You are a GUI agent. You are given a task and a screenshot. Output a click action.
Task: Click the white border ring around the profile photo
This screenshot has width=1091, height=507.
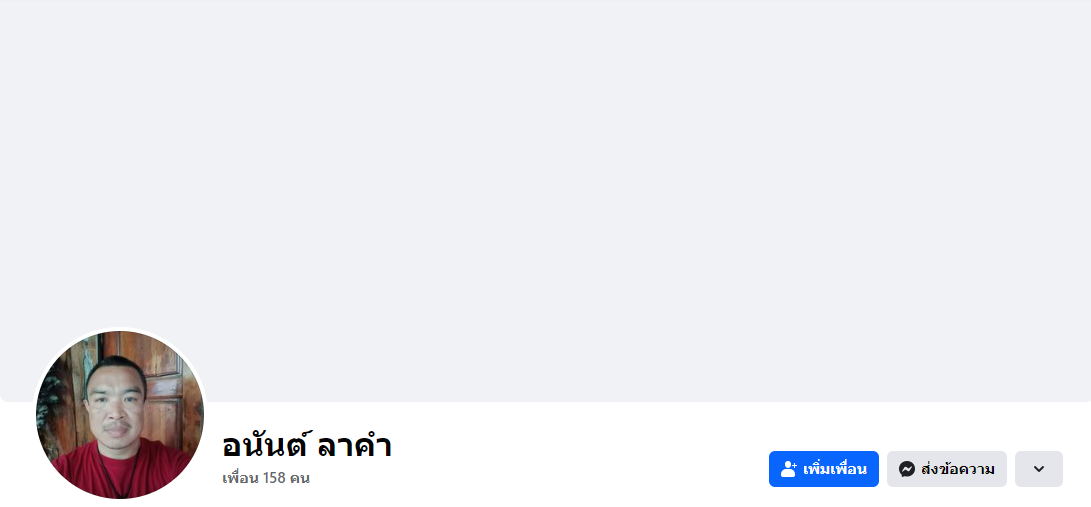120,330
